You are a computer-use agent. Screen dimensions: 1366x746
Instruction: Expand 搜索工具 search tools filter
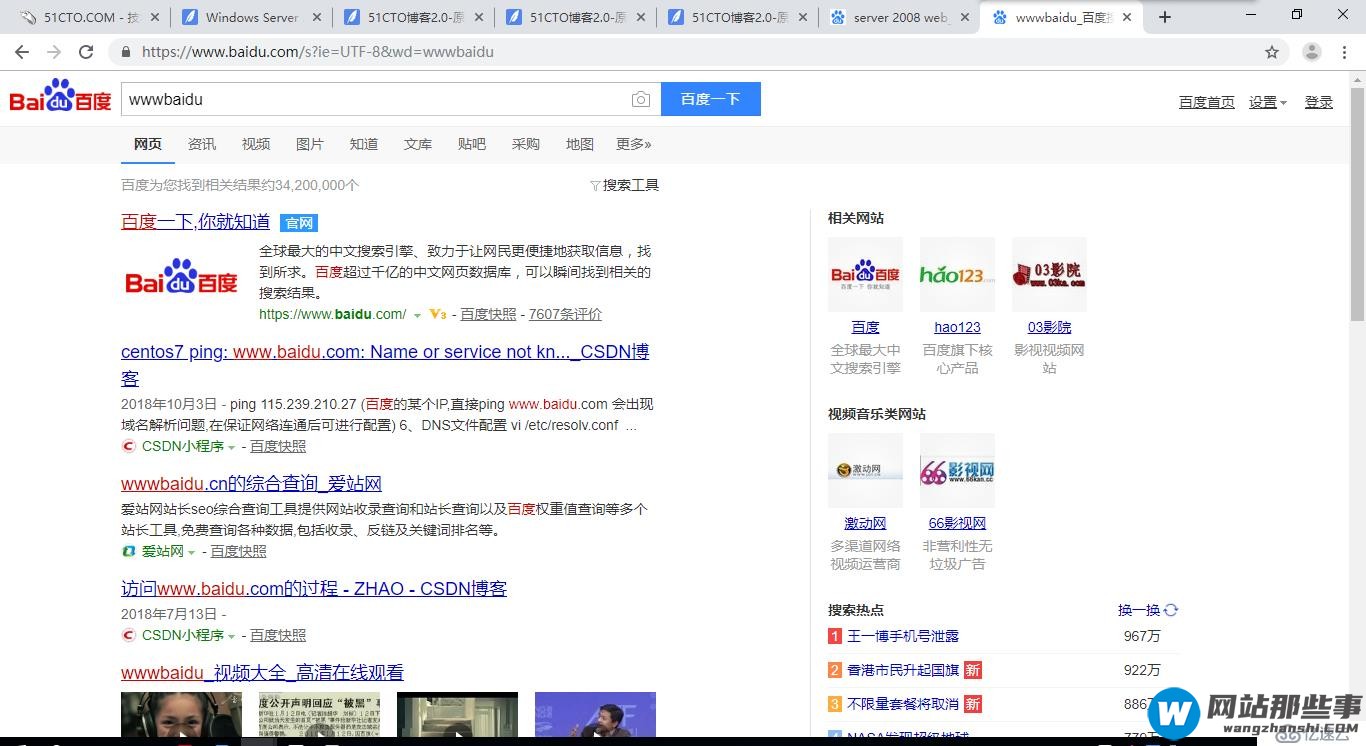click(624, 185)
